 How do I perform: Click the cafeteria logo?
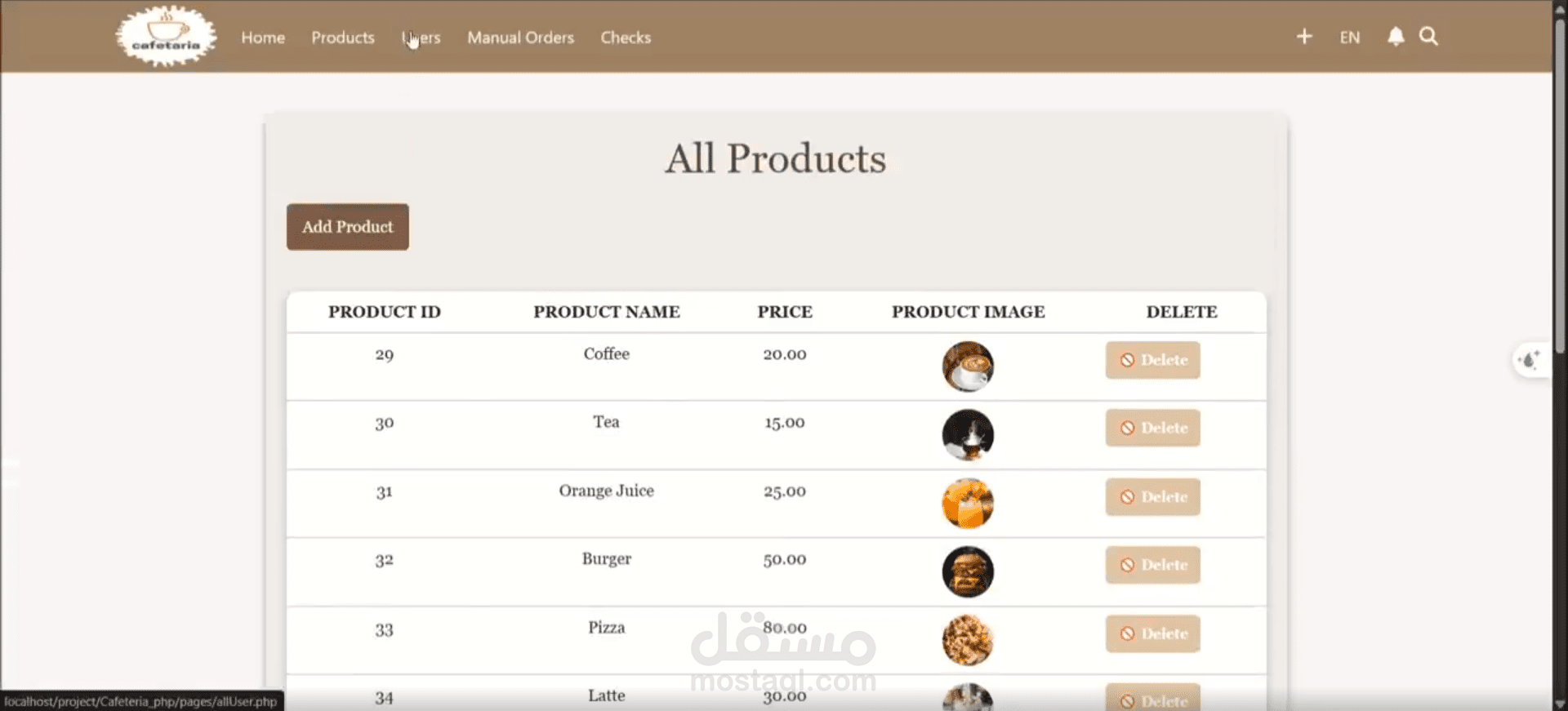point(167,36)
